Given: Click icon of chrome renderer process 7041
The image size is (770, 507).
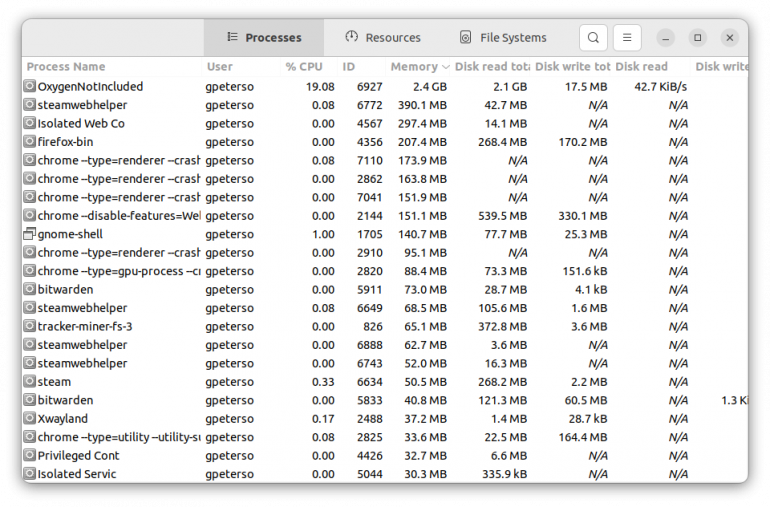Looking at the screenshot, I should (x=30, y=197).
